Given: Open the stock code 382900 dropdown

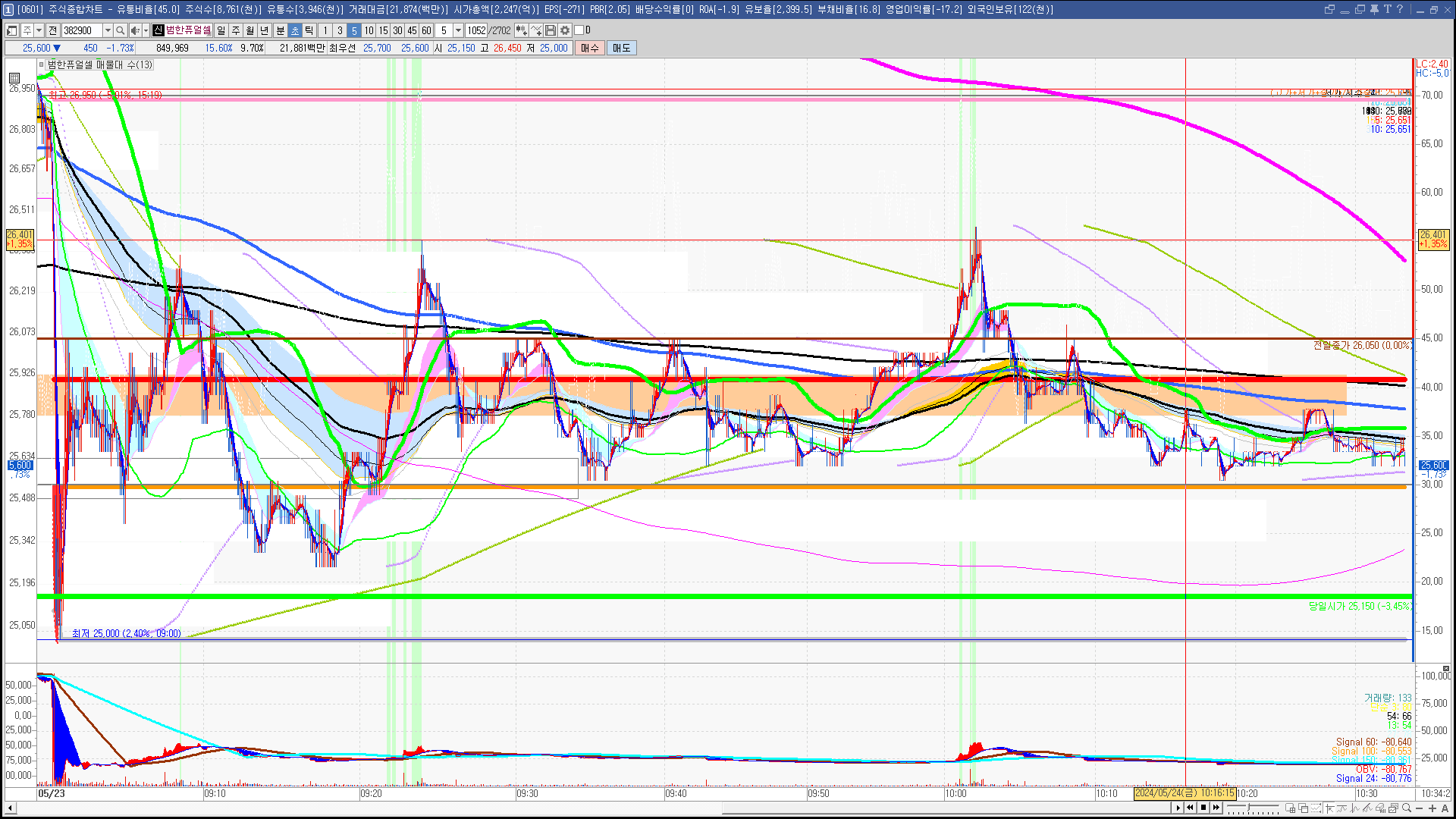Looking at the screenshot, I should tap(108, 30).
